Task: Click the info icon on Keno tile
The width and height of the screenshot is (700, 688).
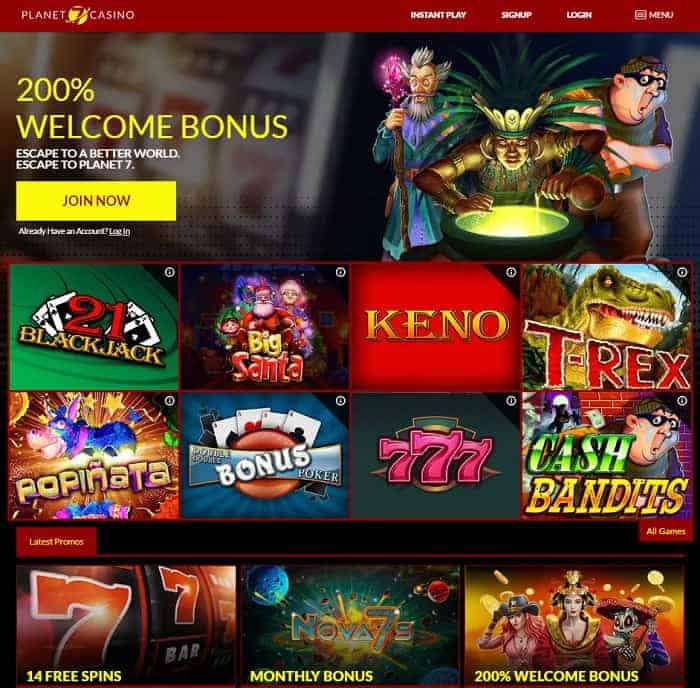Action: click(x=511, y=272)
